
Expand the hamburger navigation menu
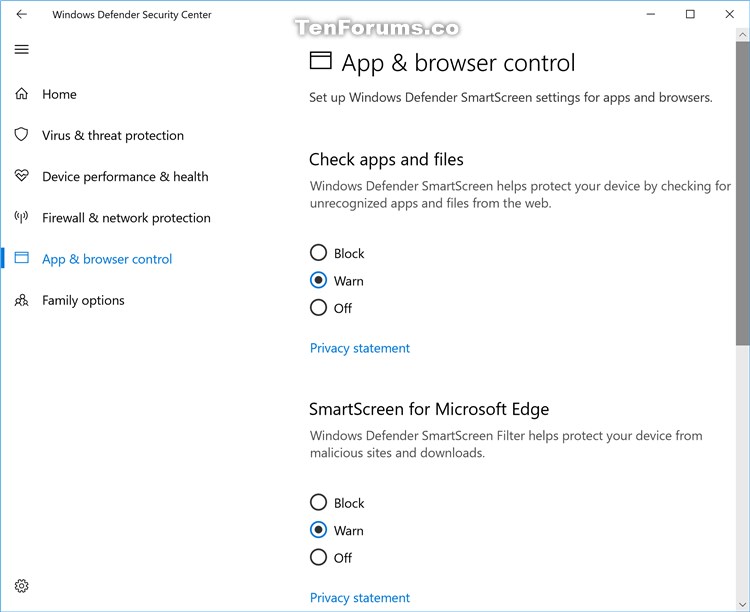click(x=21, y=49)
